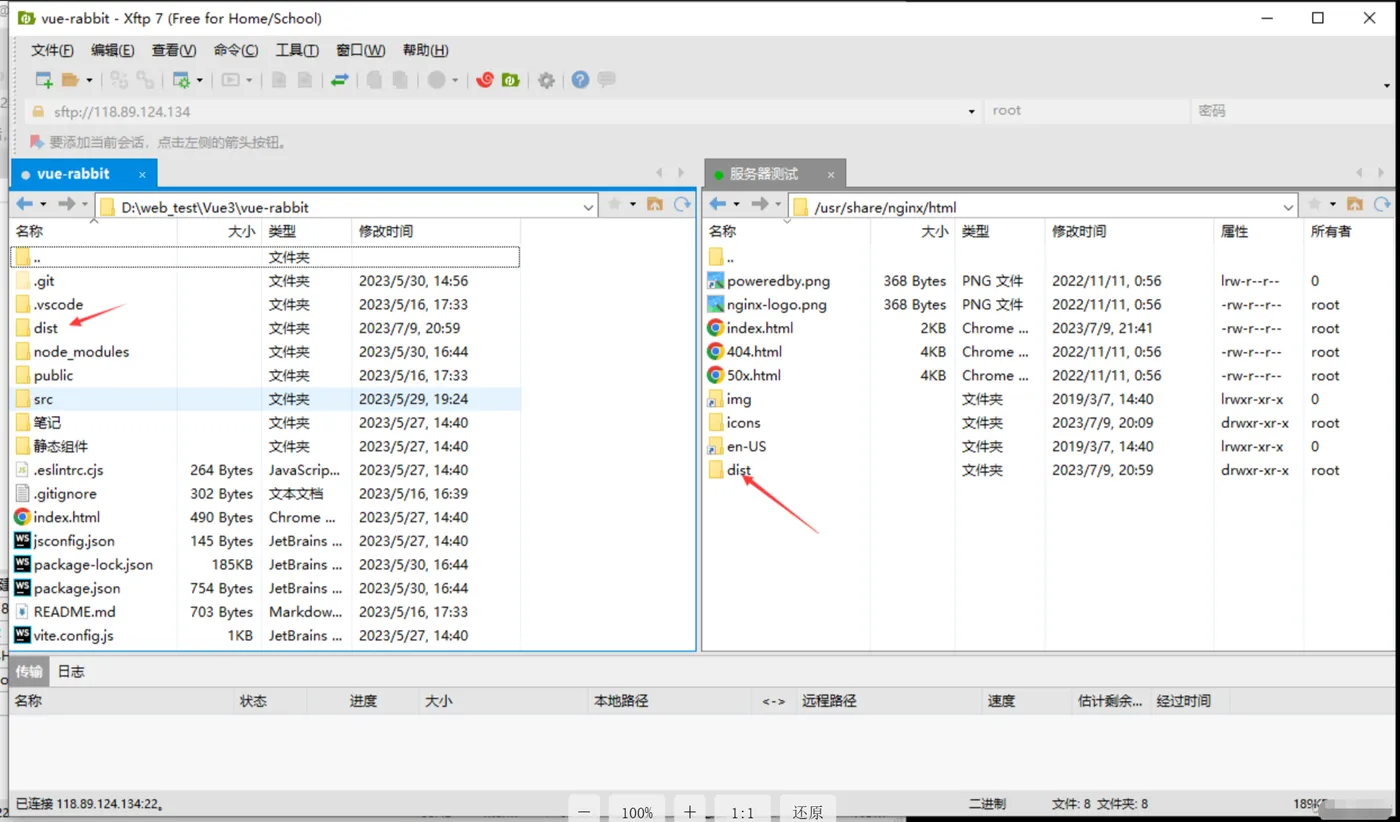Select the README.md file
Screen dimensions: 1400x822
74,612
